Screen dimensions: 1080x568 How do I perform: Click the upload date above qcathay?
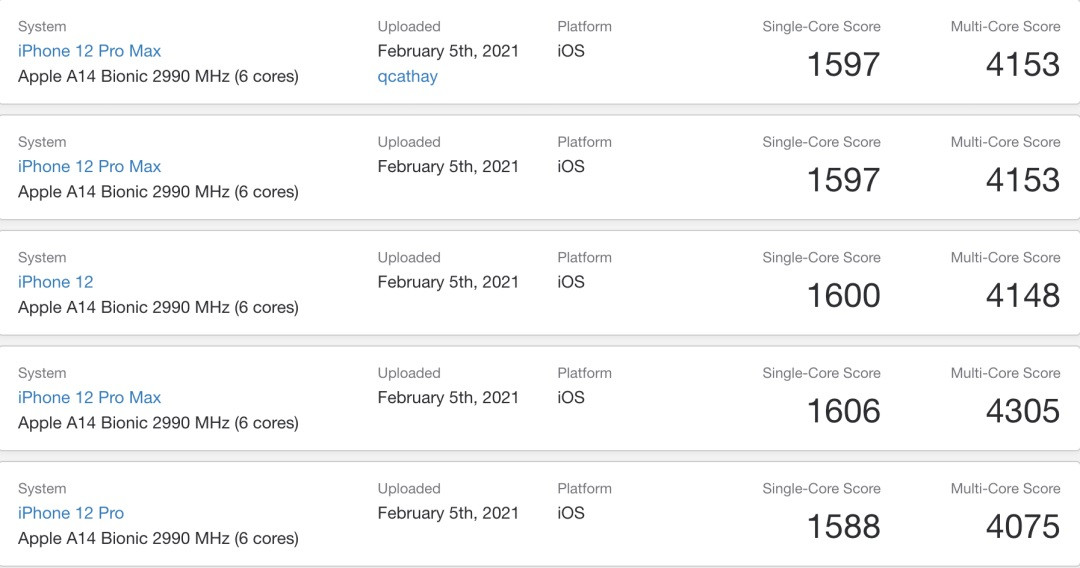(448, 51)
